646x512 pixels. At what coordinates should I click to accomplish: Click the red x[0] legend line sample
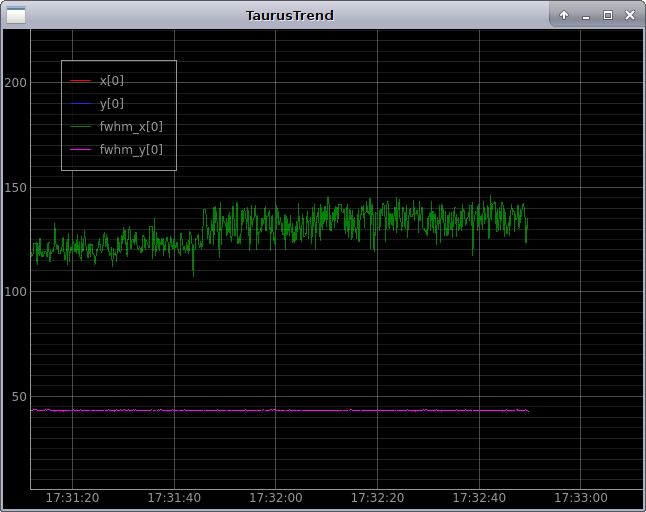81,81
